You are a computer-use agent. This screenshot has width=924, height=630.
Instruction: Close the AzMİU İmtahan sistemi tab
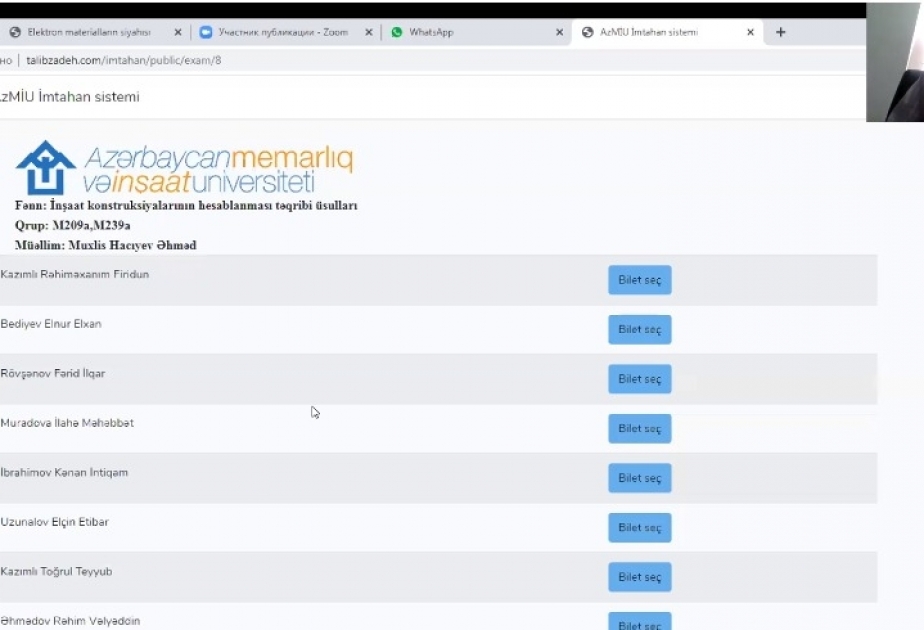pos(750,32)
